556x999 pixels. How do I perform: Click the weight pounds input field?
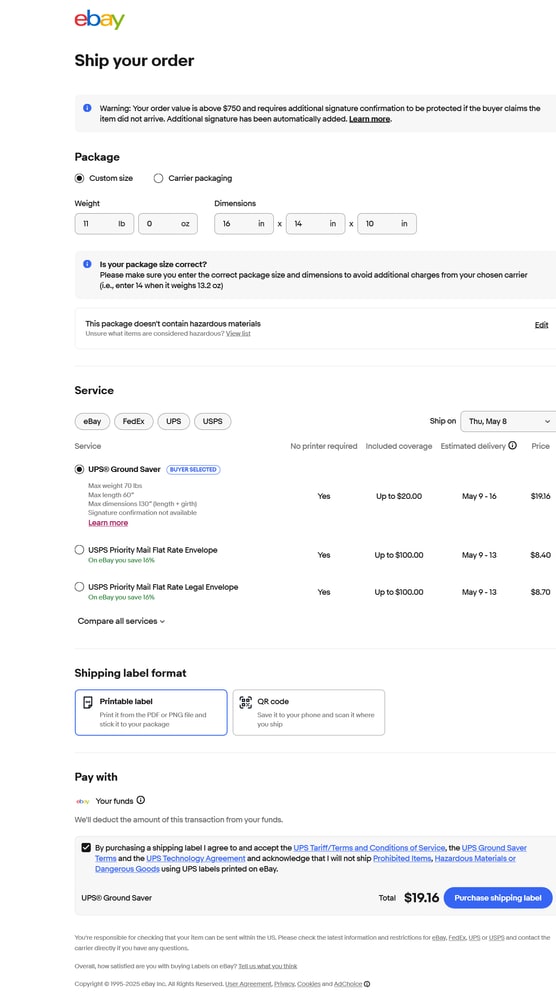point(104,224)
